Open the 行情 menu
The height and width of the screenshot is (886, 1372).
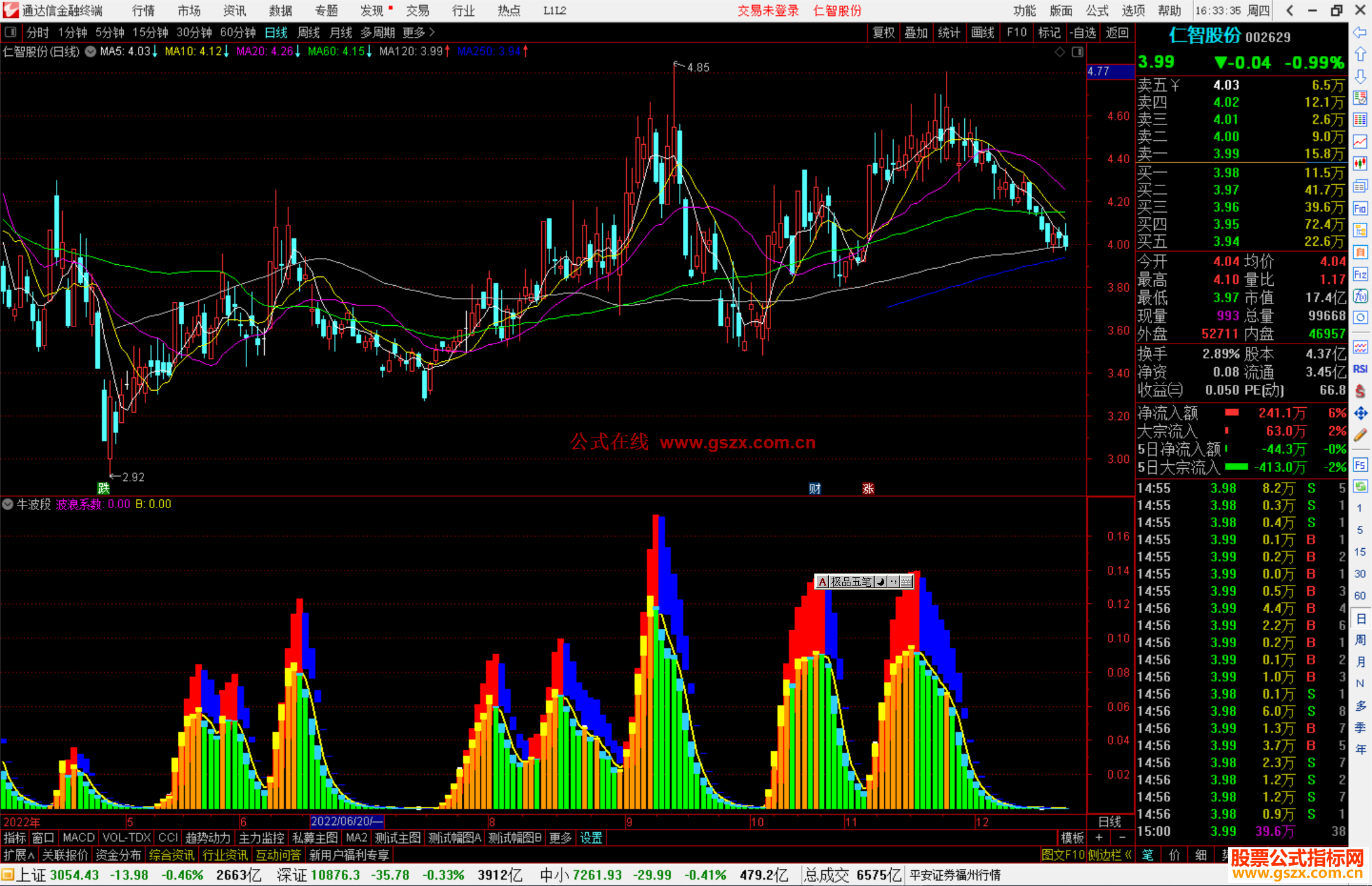pos(144,10)
